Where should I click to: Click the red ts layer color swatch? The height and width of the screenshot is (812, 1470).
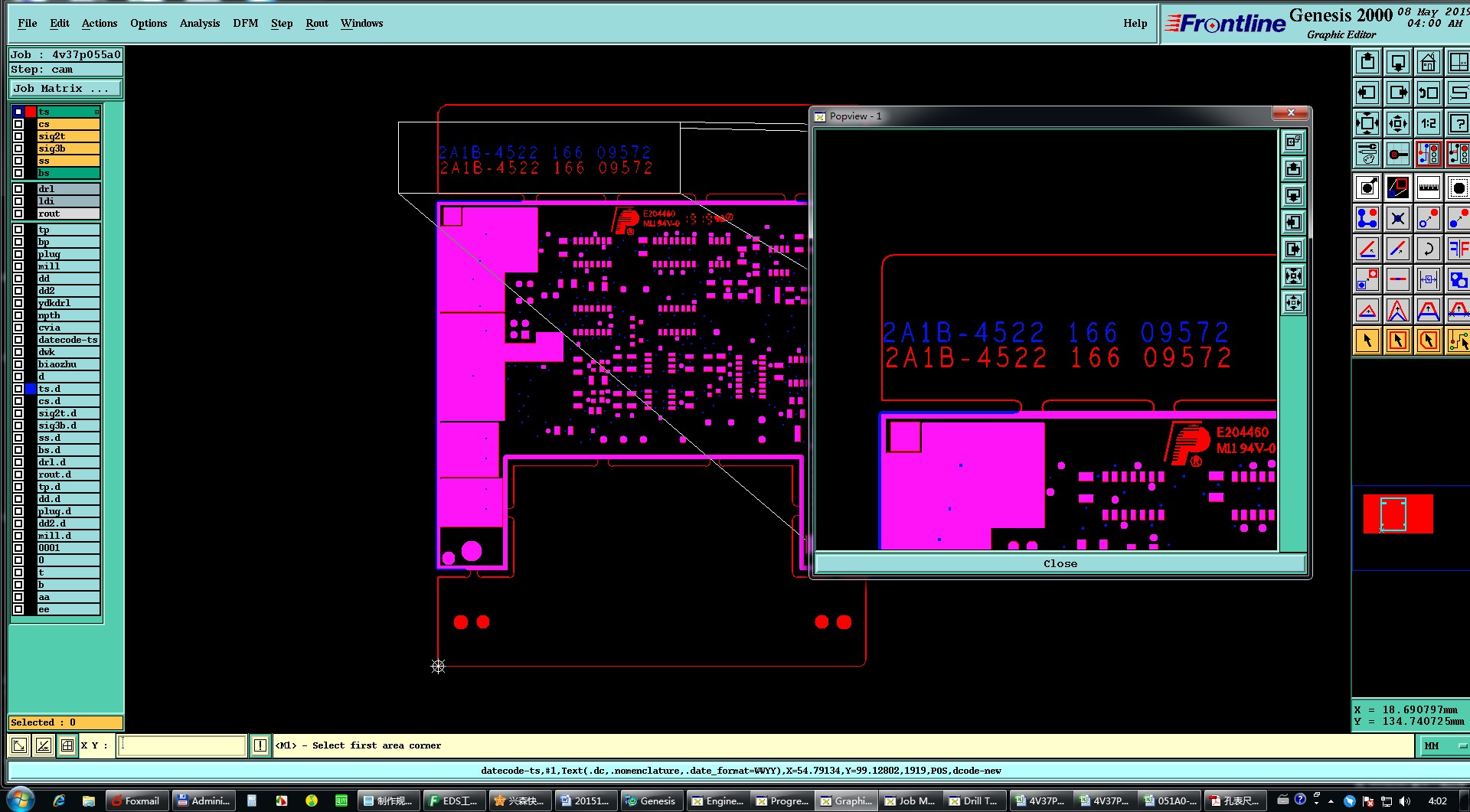pyautogui.click(x=31, y=112)
